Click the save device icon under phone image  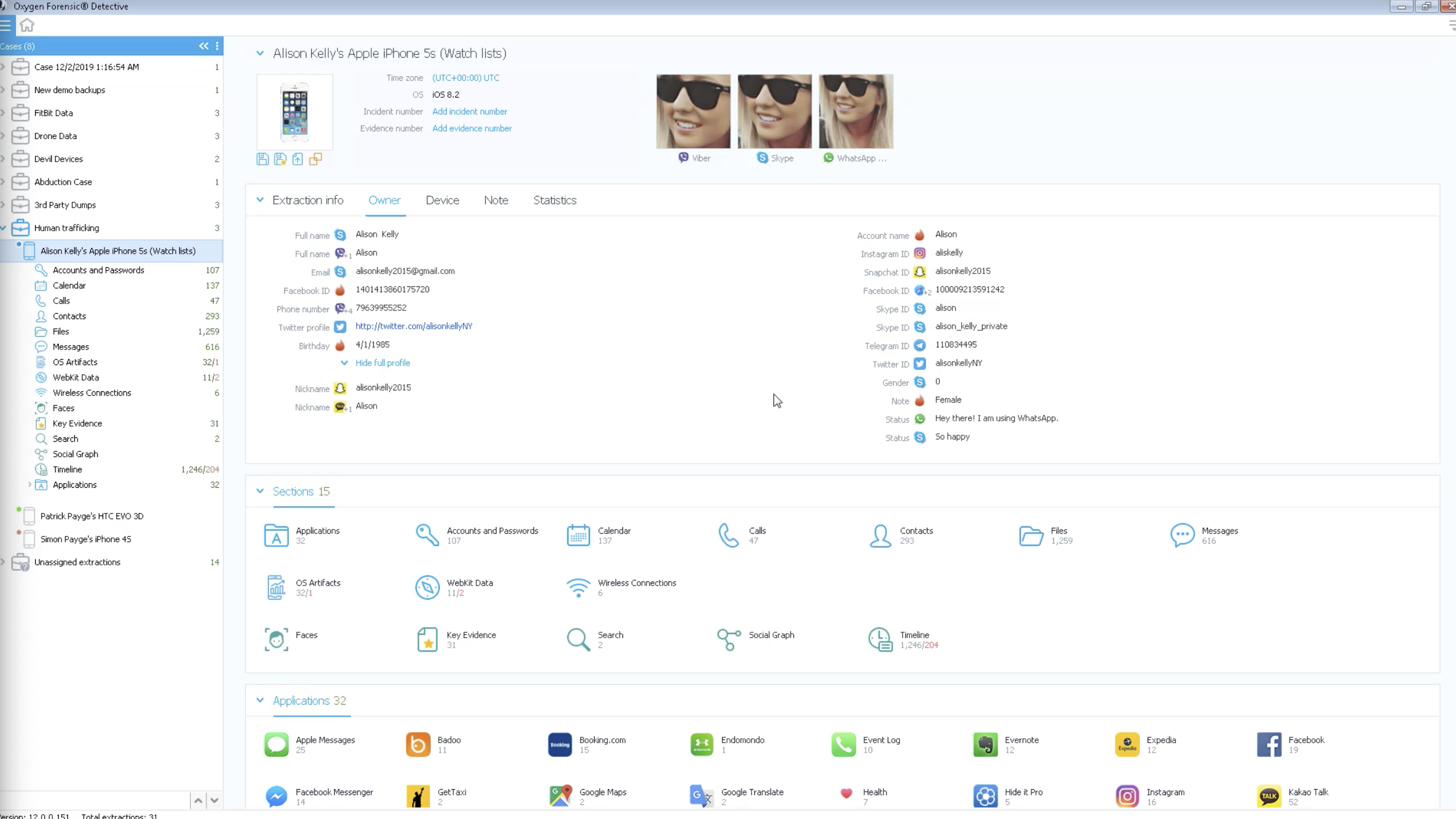[262, 159]
